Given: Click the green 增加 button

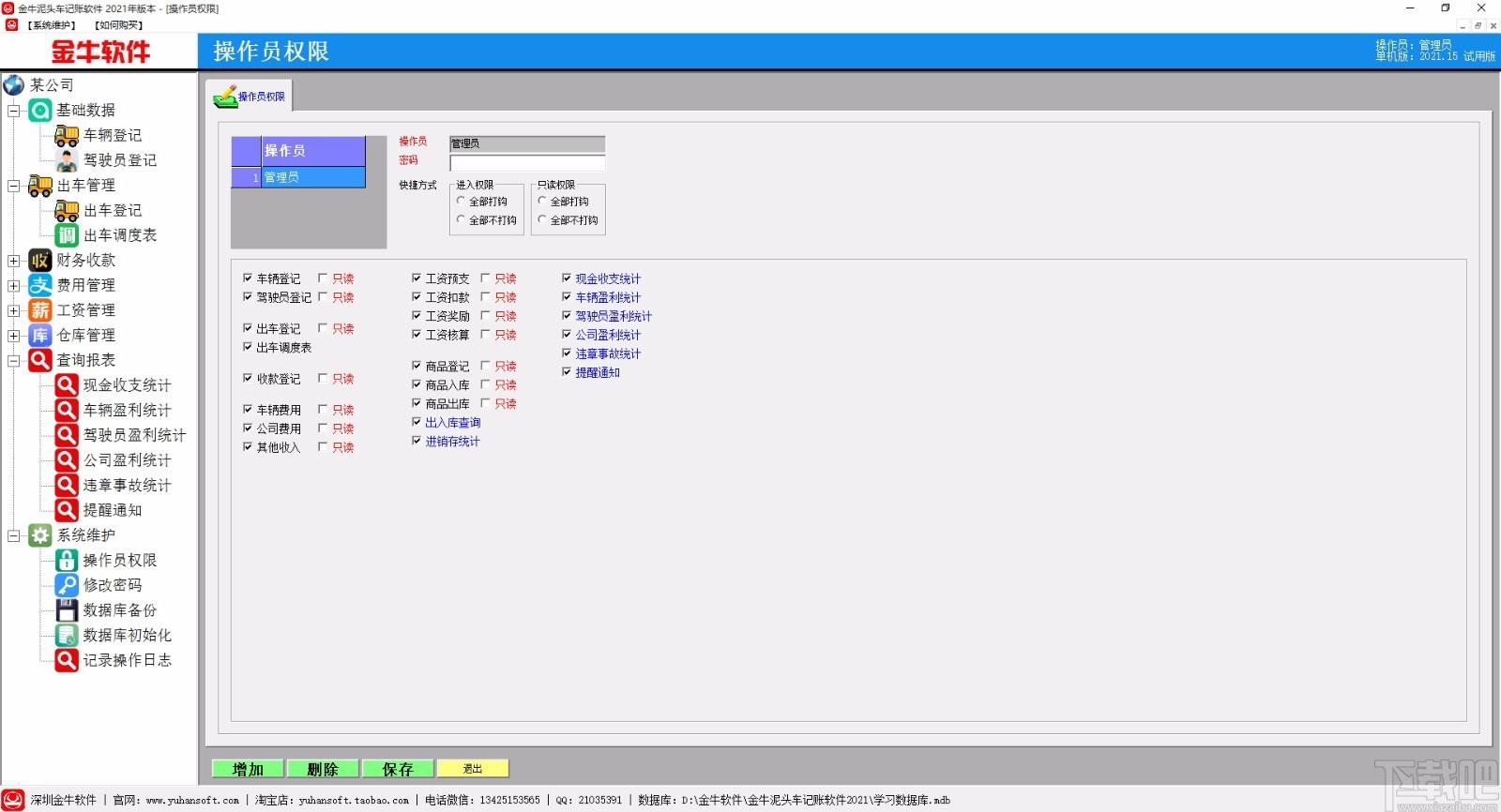Looking at the screenshot, I should 248,769.
